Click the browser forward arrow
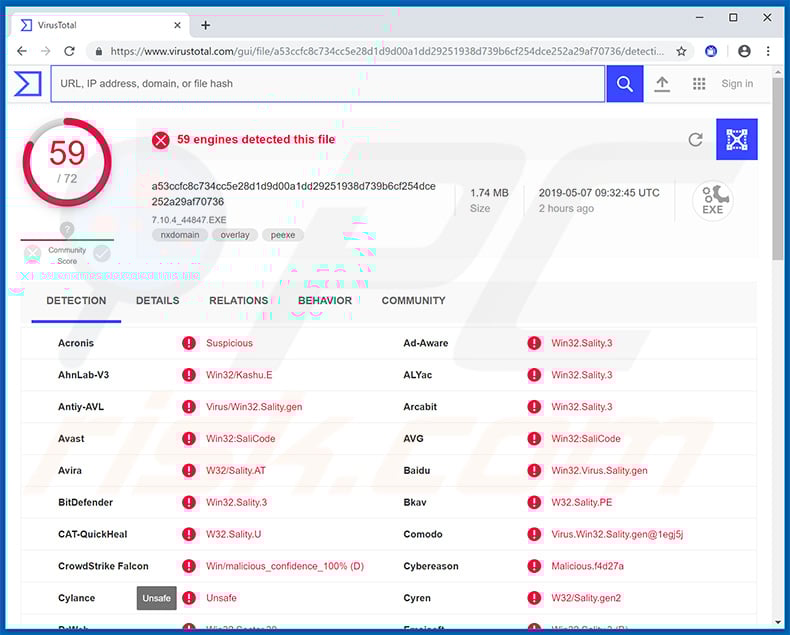 [x=45, y=51]
